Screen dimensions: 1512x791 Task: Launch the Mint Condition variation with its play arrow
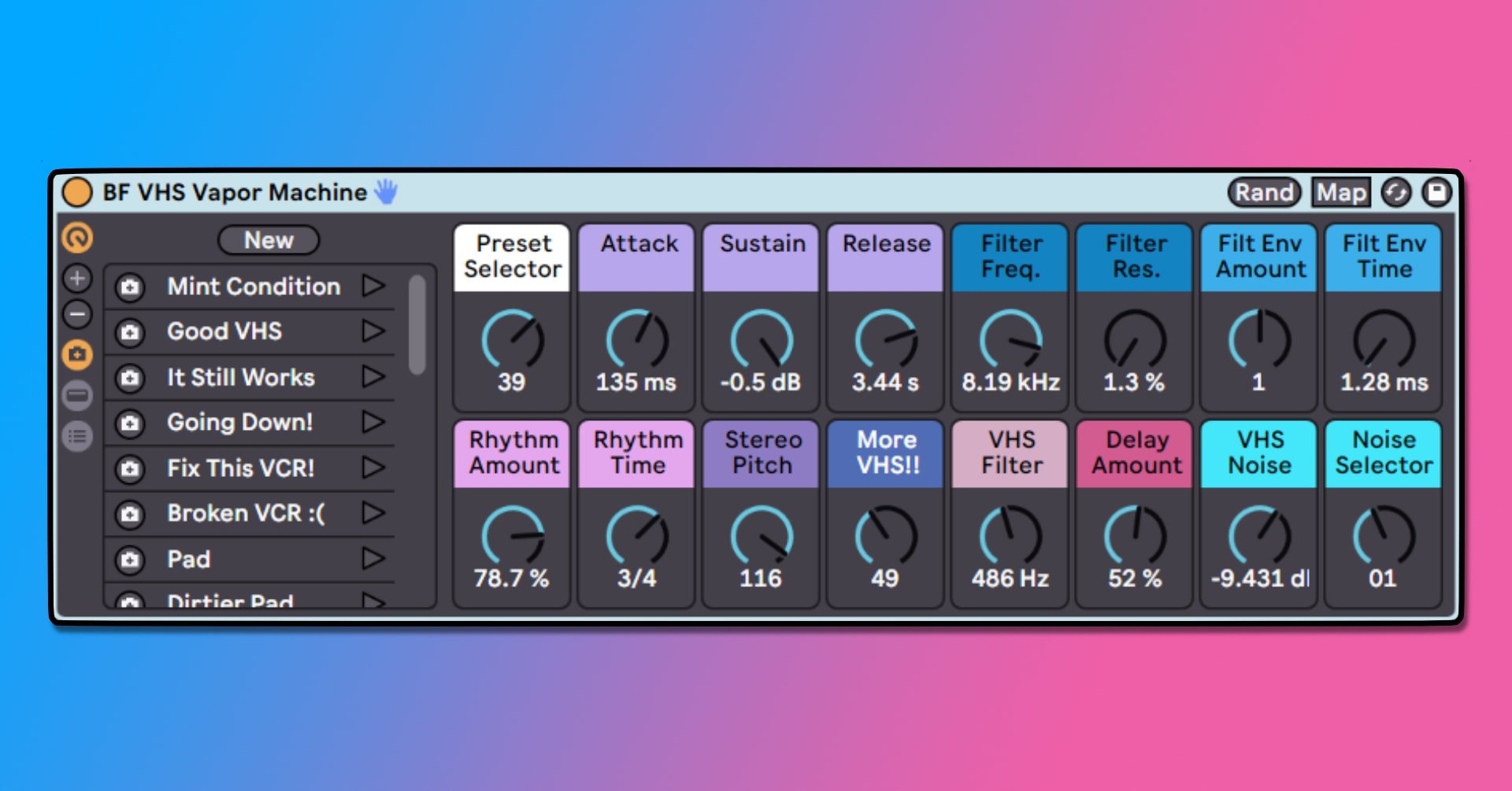pos(373,285)
